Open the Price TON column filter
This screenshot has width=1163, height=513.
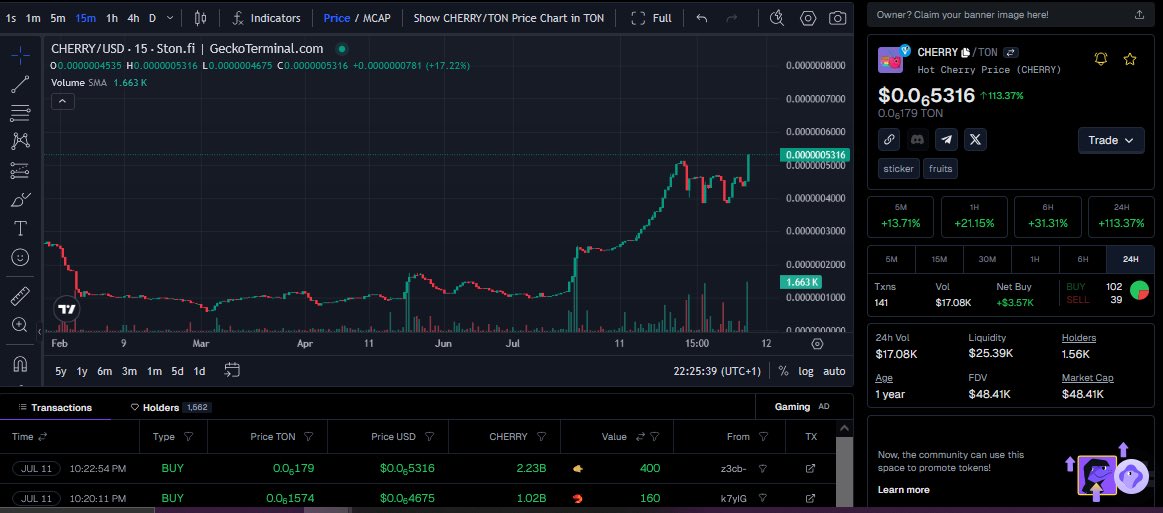pyautogui.click(x=309, y=437)
